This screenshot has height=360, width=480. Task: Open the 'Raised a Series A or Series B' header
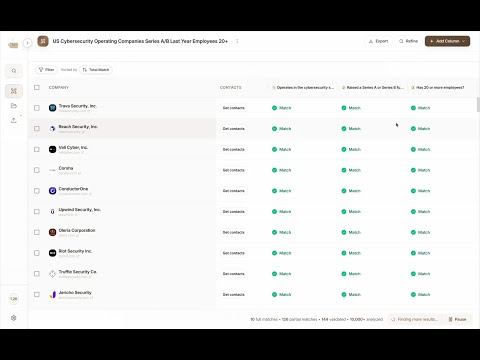tap(373, 87)
